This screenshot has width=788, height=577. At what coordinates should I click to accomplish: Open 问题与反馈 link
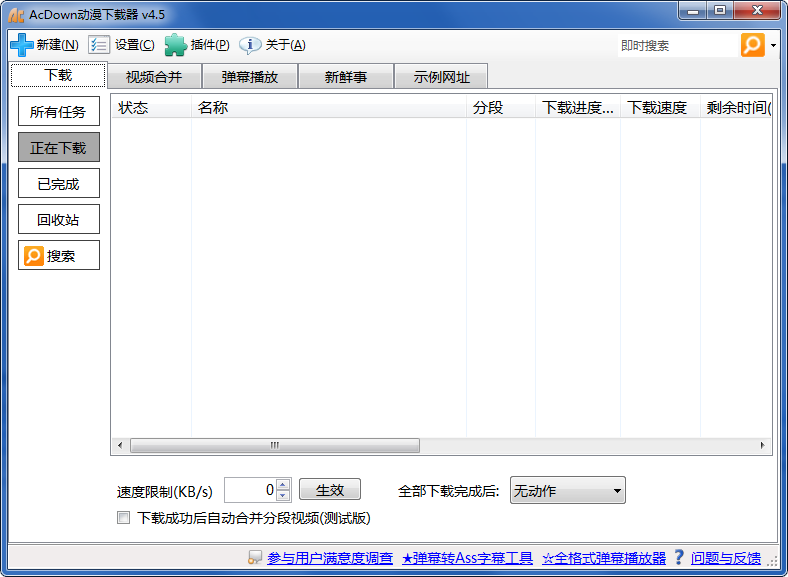pos(726,558)
